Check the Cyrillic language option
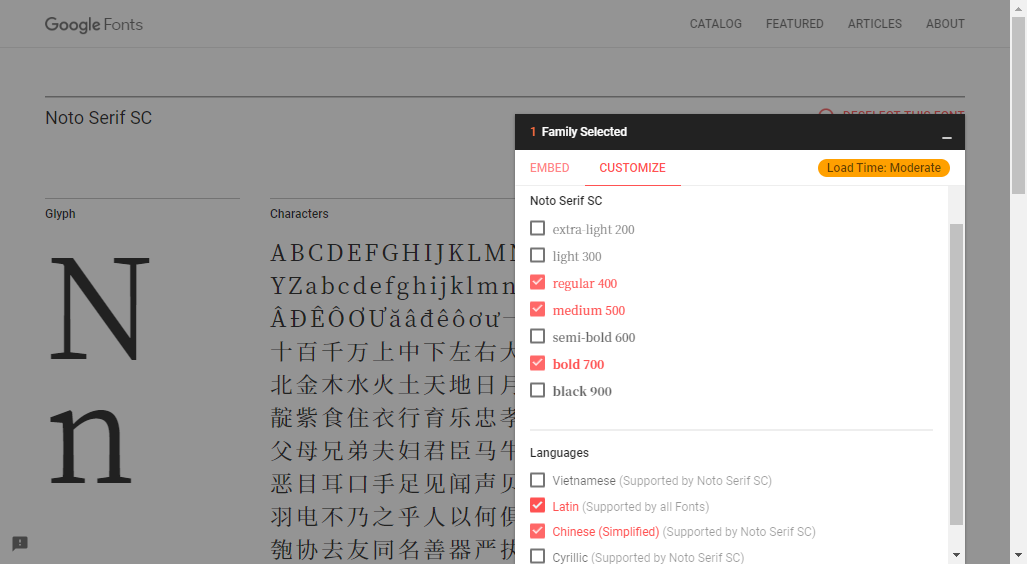Screen dimensions: 1027x564 pos(537,556)
